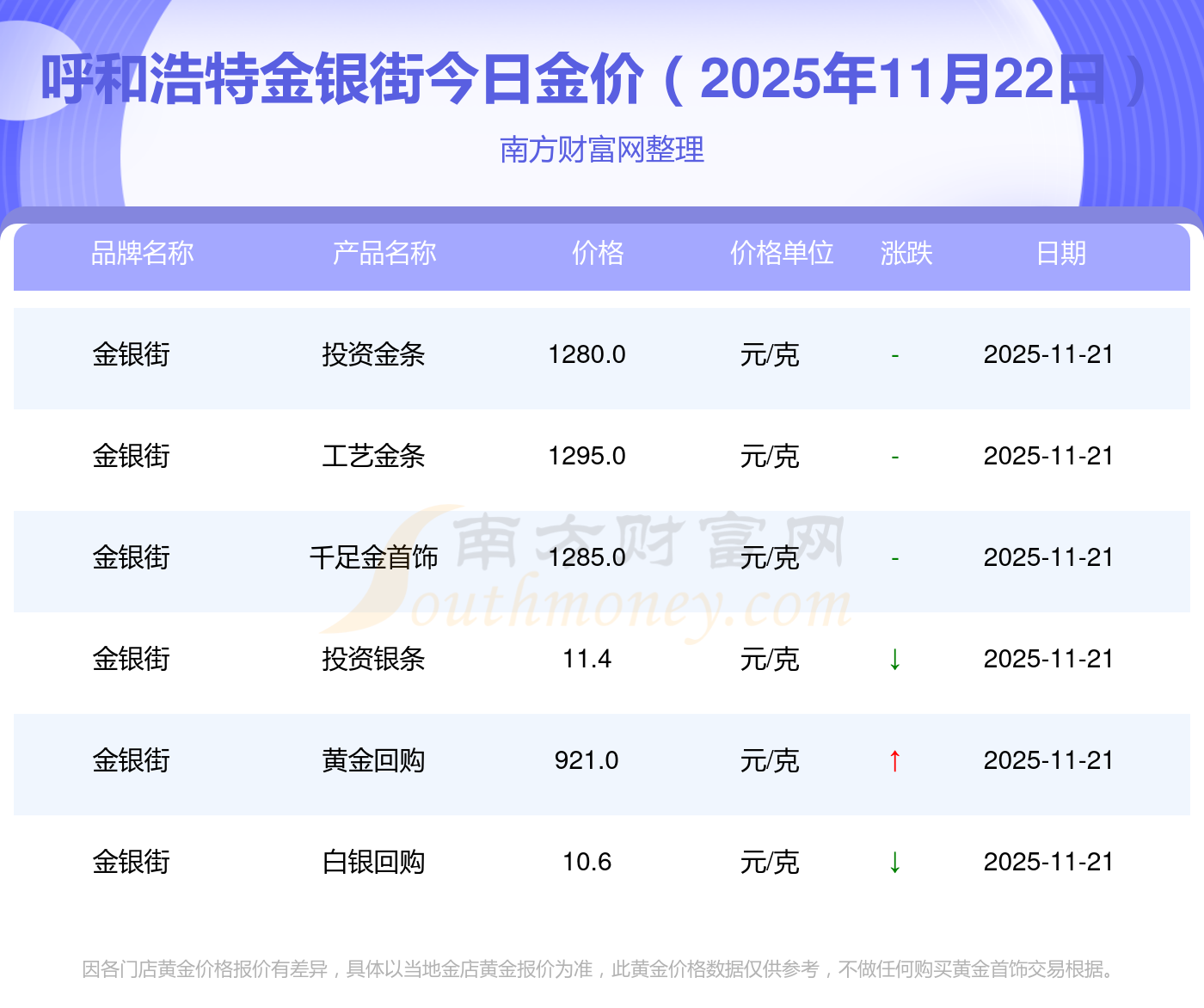Click the page title 呼和浩特金银街今日金价
Image resolution: width=1204 pixels, height=1008 pixels.
[x=342, y=79]
